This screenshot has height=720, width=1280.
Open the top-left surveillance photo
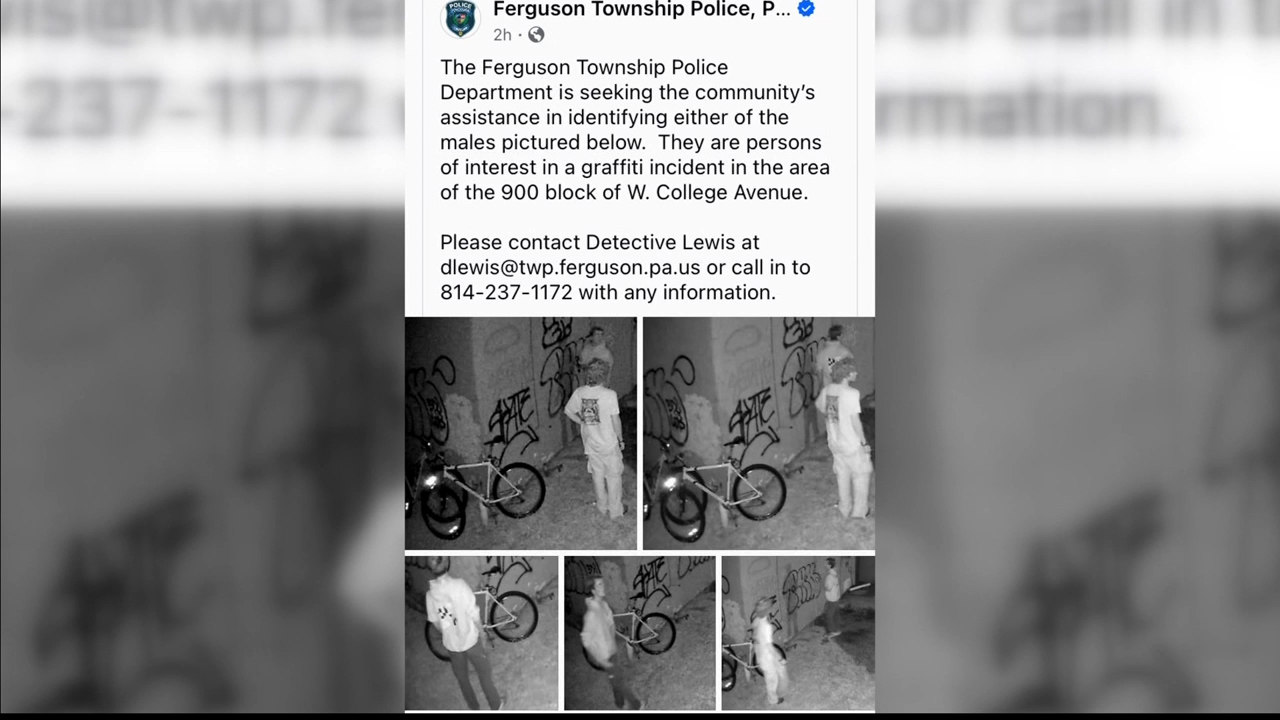point(521,433)
